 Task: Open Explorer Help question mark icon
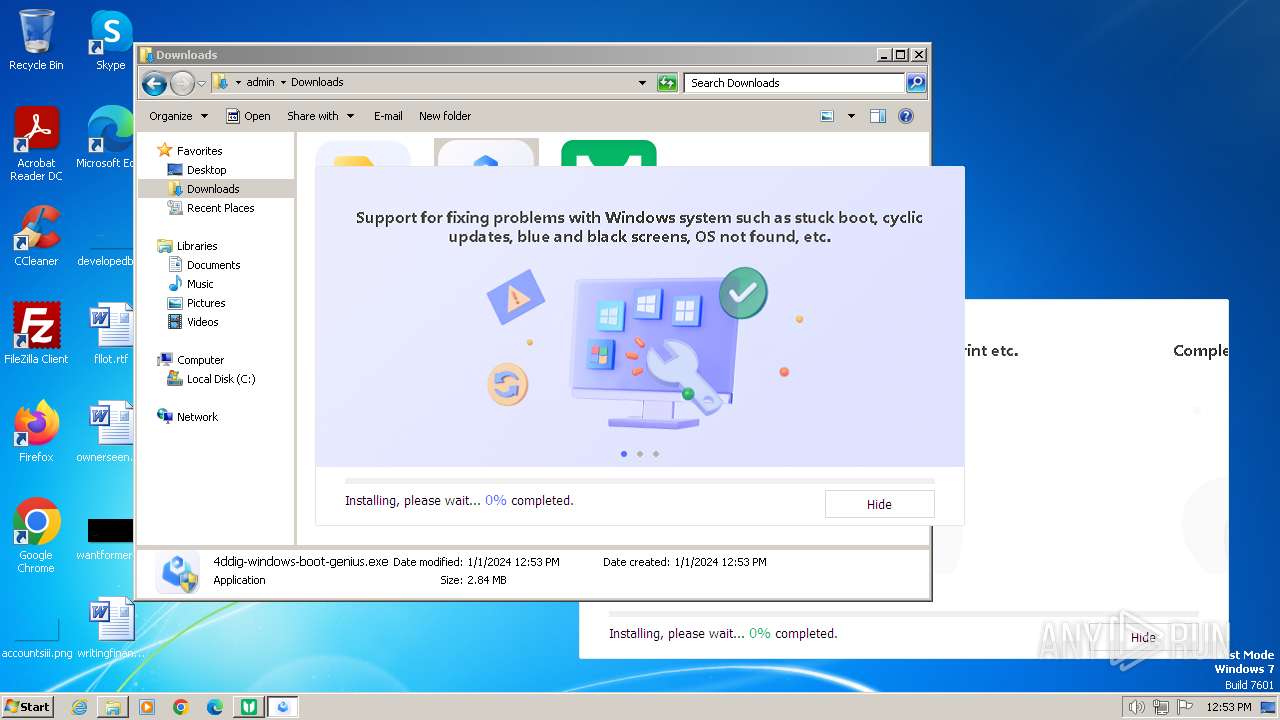tap(906, 116)
